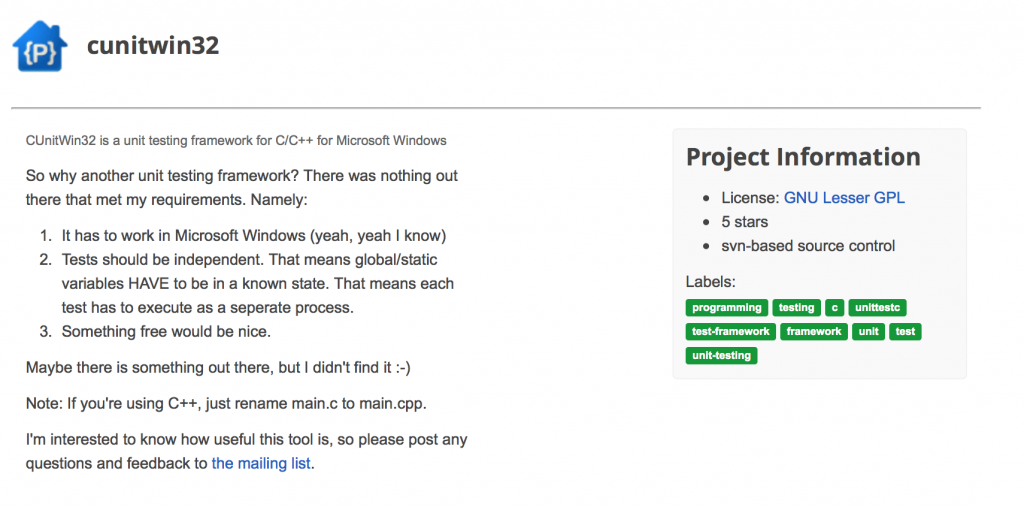Click the test label tag
Viewport: 1024px width, 507px height.
(905, 332)
